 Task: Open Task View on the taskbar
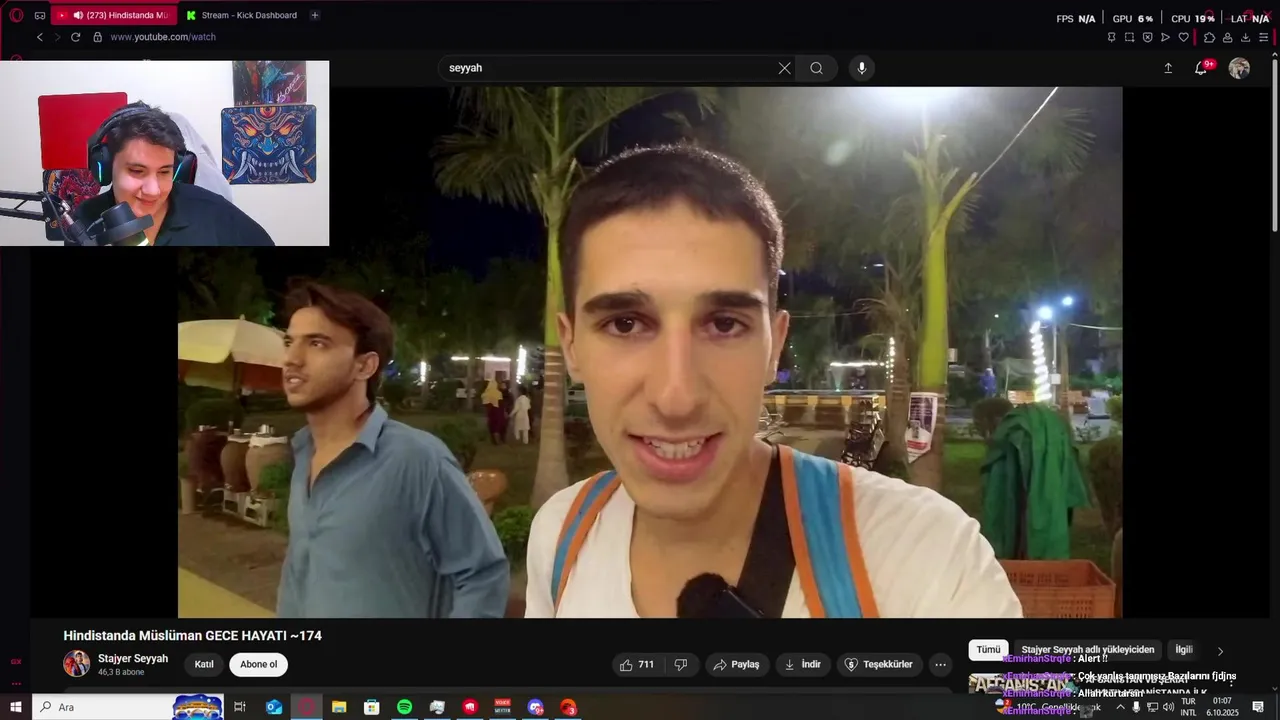point(240,707)
